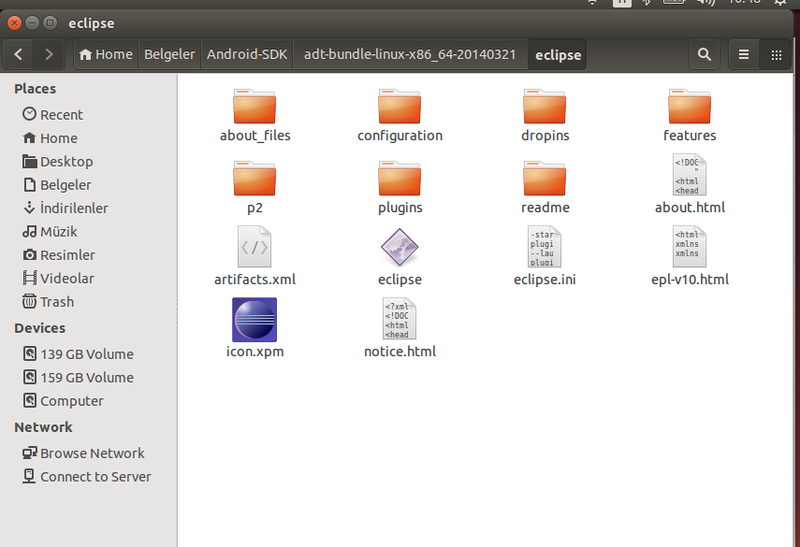The height and width of the screenshot is (547, 800).
Task: Navigate to adt-bundle-linux-x86_64-20140321 path segment
Action: point(410,54)
